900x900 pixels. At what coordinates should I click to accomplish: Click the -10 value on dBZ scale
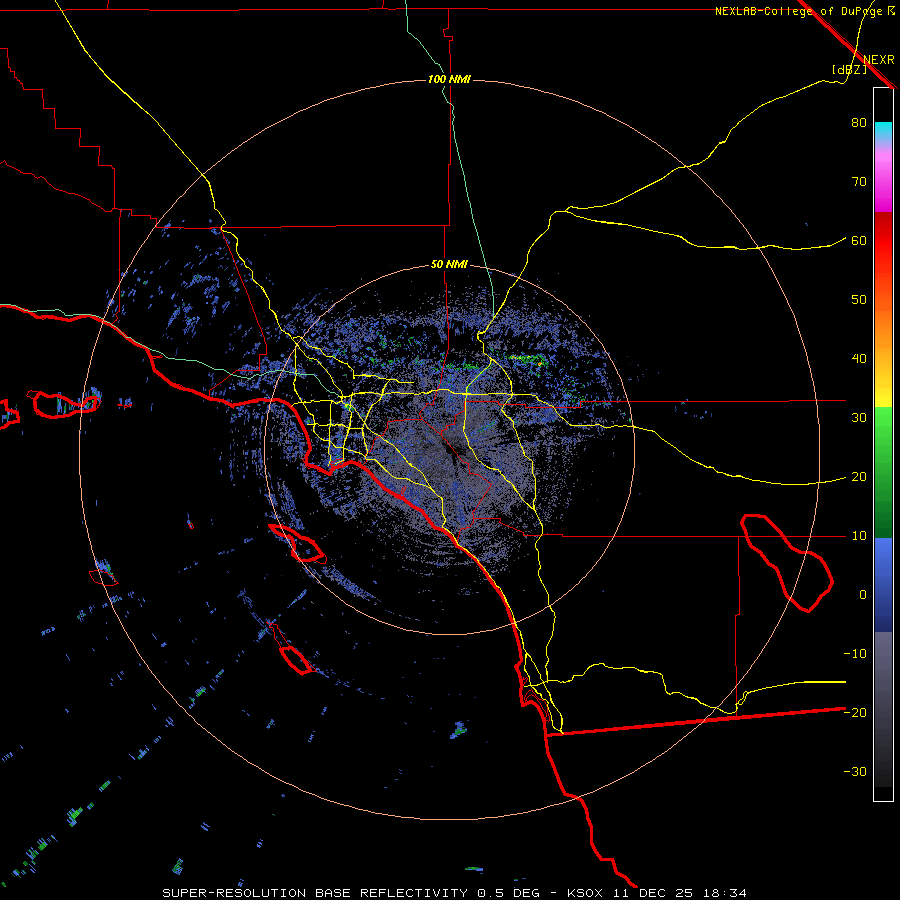pyautogui.click(x=855, y=654)
